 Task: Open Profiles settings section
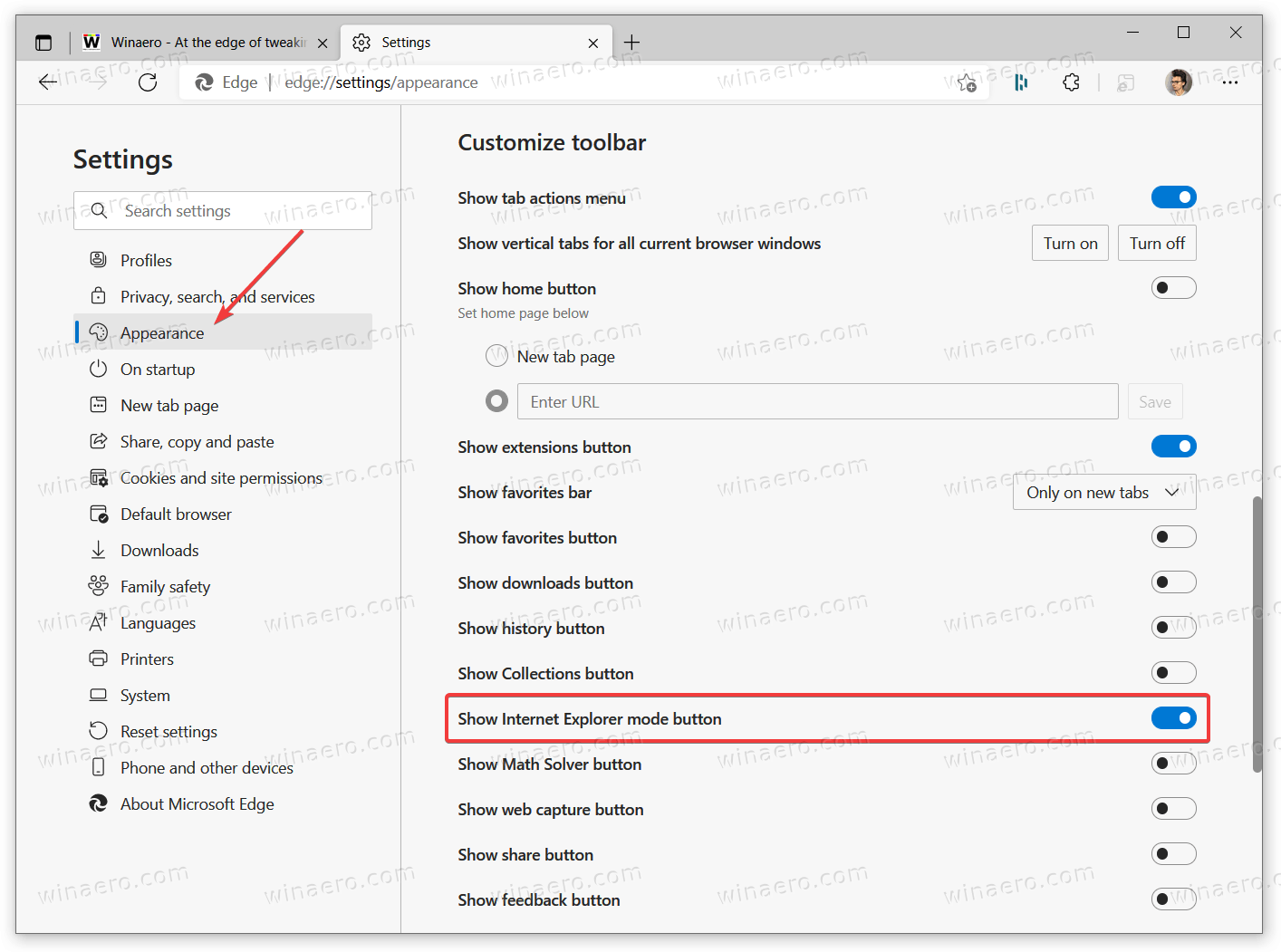click(223, 260)
